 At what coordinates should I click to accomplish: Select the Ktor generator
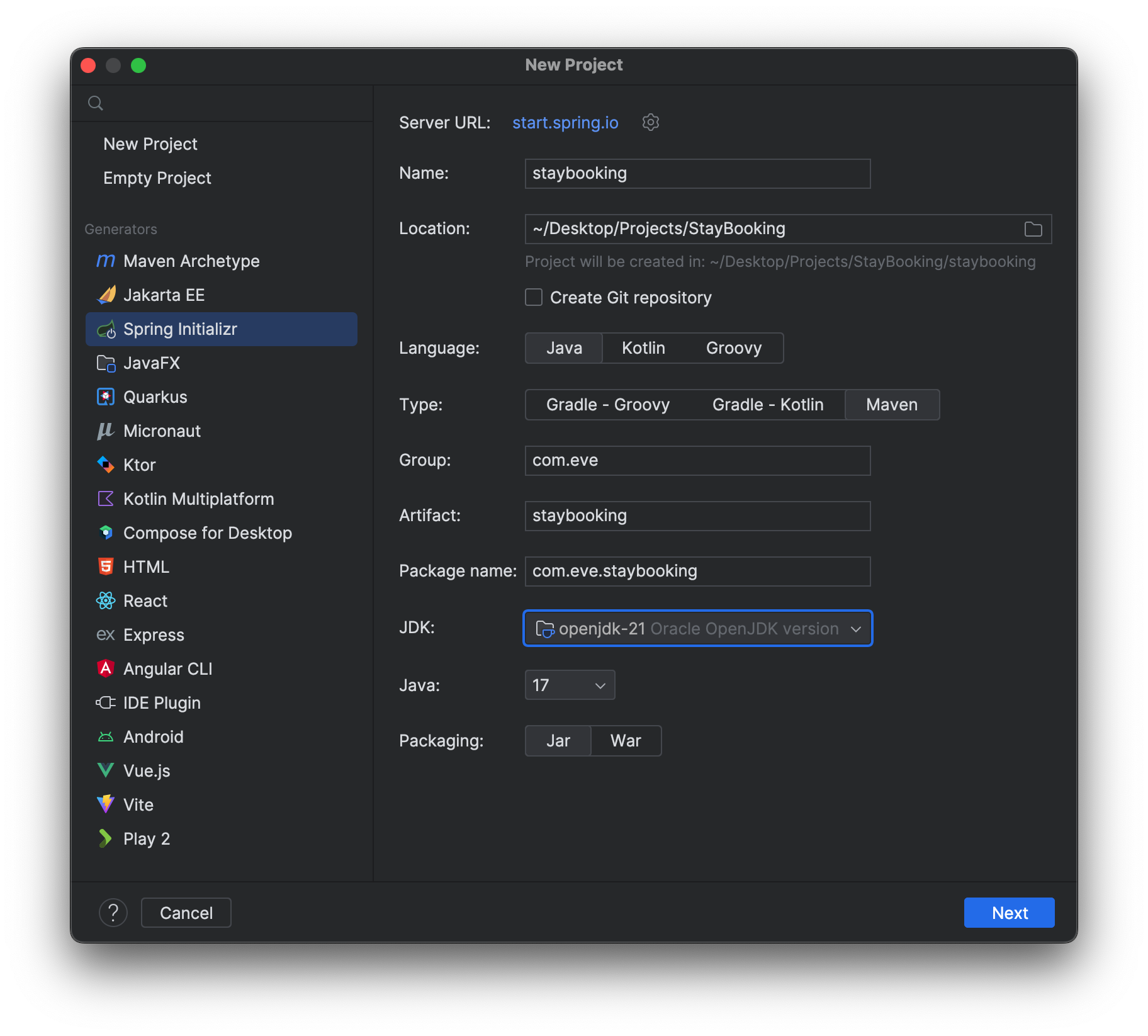139,465
